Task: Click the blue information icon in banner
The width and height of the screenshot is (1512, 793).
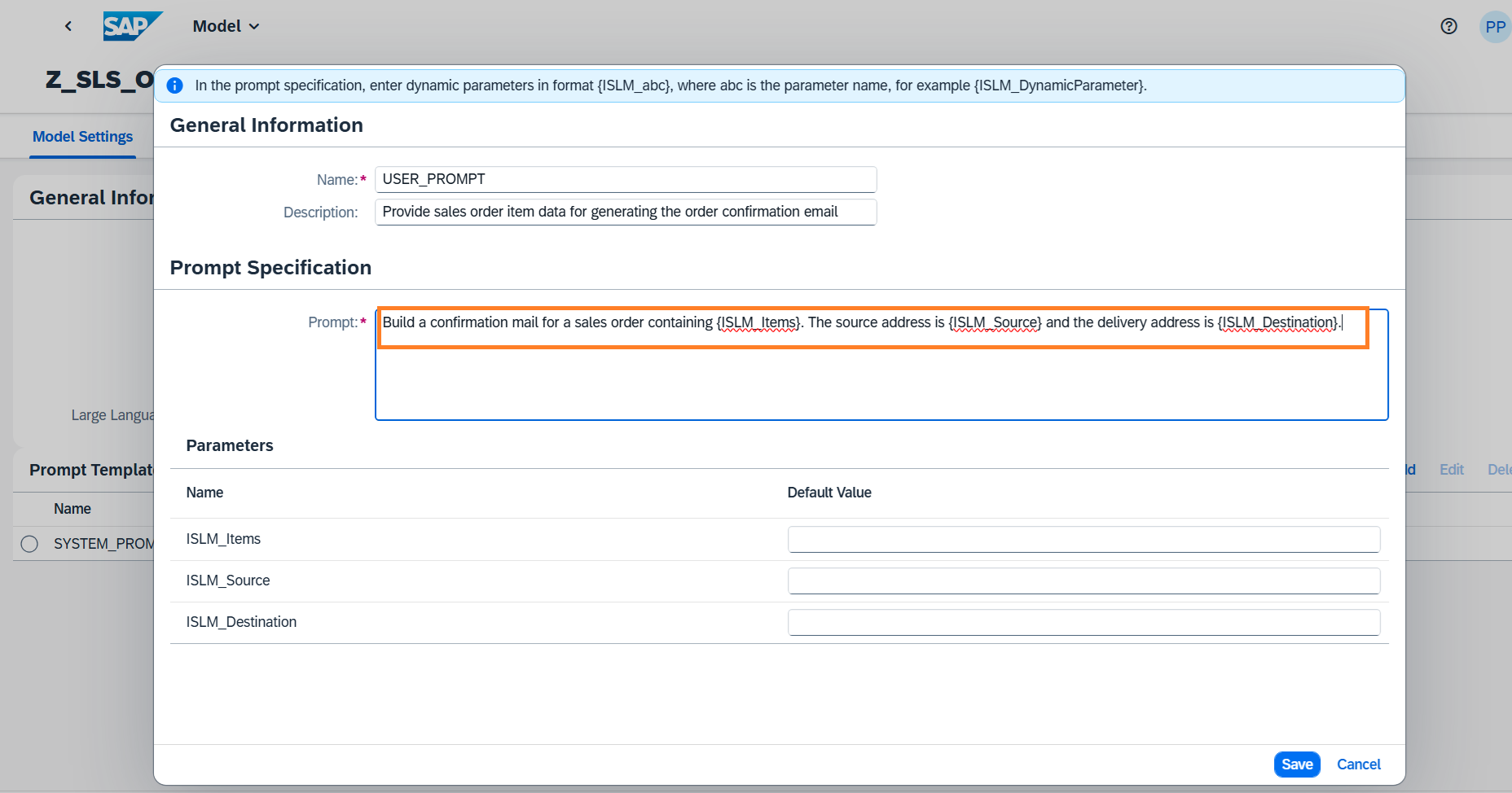Action: click(x=174, y=85)
